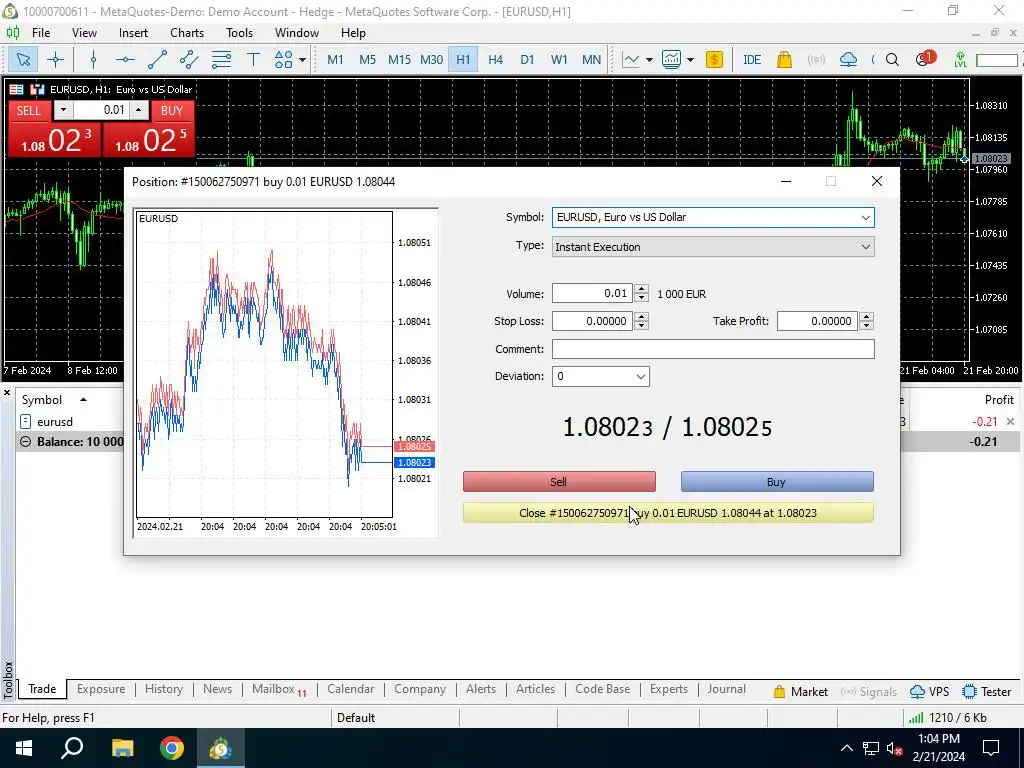This screenshot has height=768, width=1024.
Task: Open one-click volume dropdown arrow
Action: (63, 110)
